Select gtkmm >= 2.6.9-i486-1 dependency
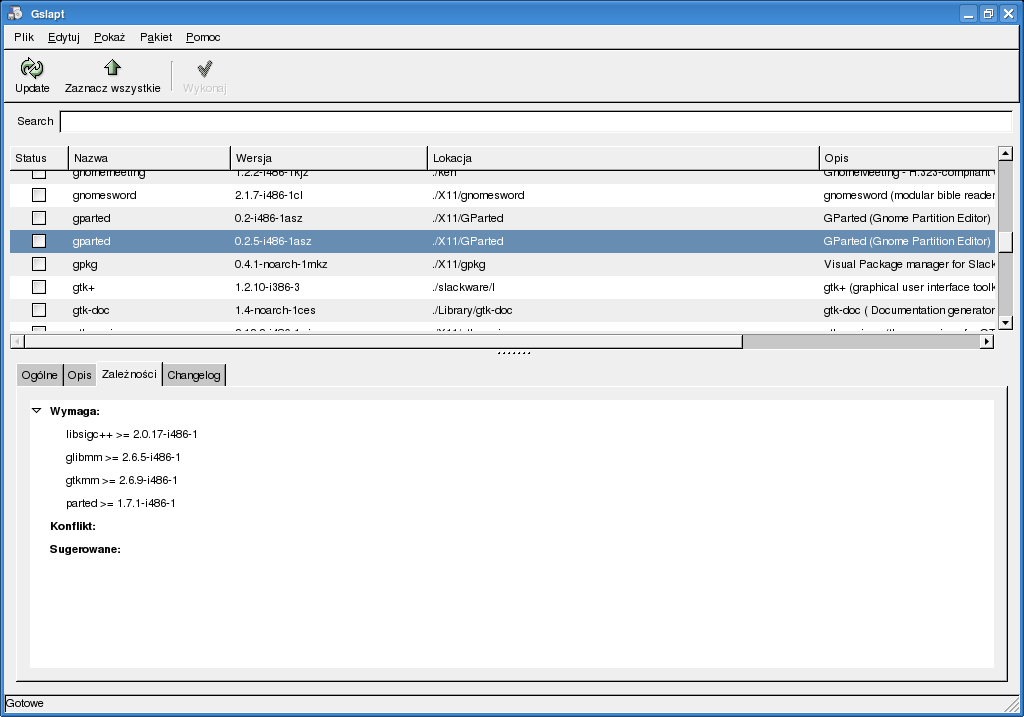The height and width of the screenshot is (717, 1024). pos(121,480)
